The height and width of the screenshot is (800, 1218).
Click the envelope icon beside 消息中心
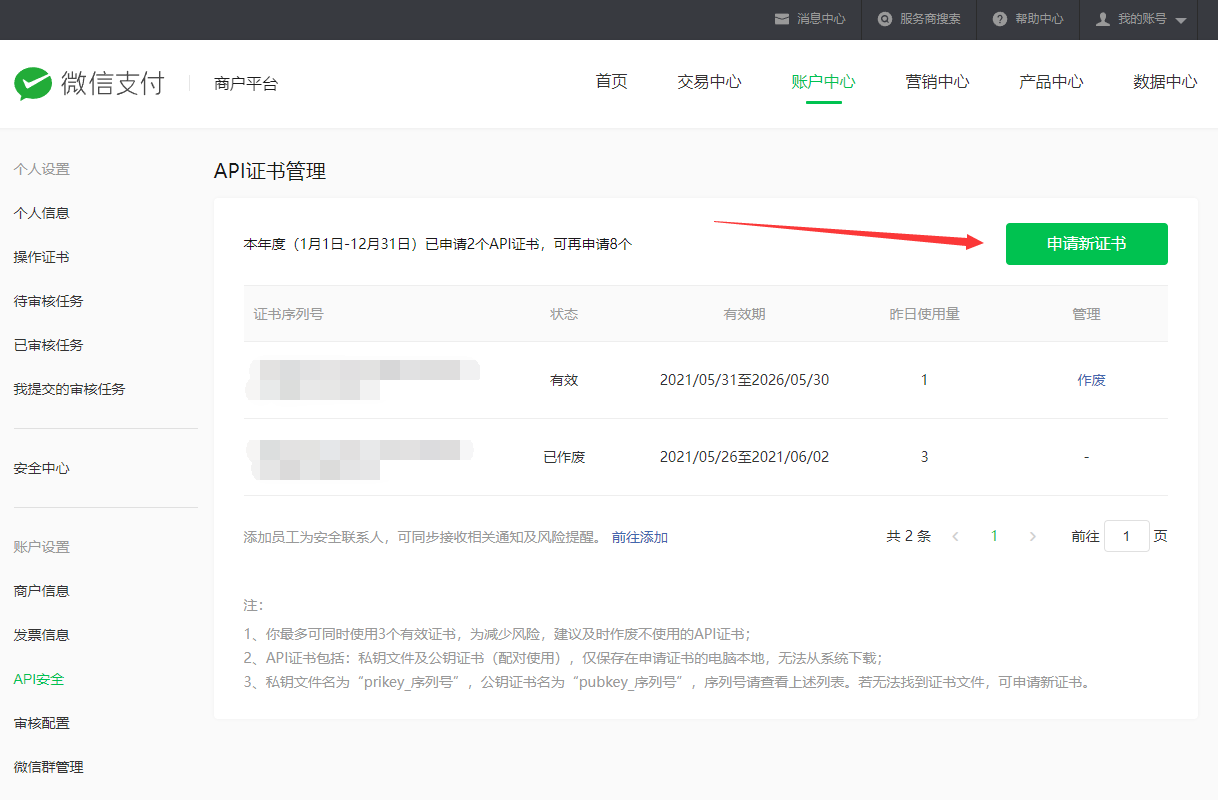pos(782,19)
